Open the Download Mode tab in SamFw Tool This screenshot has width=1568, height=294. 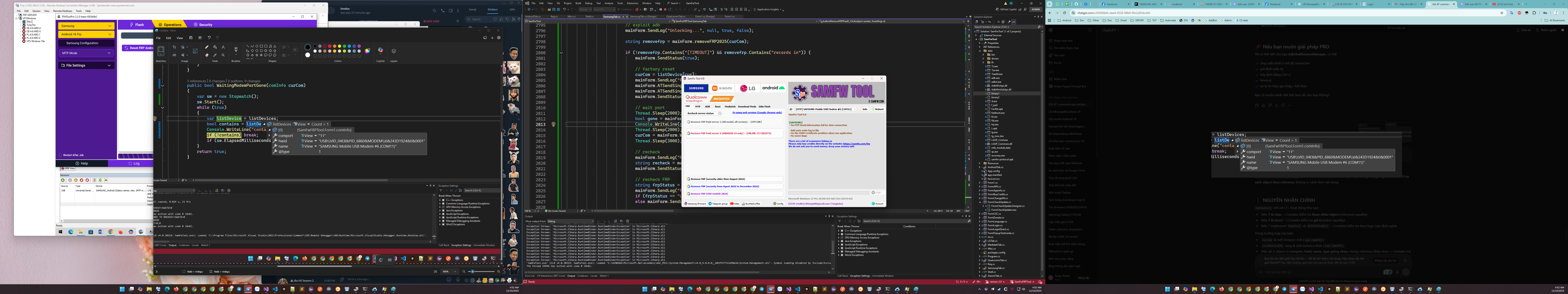coord(747,107)
